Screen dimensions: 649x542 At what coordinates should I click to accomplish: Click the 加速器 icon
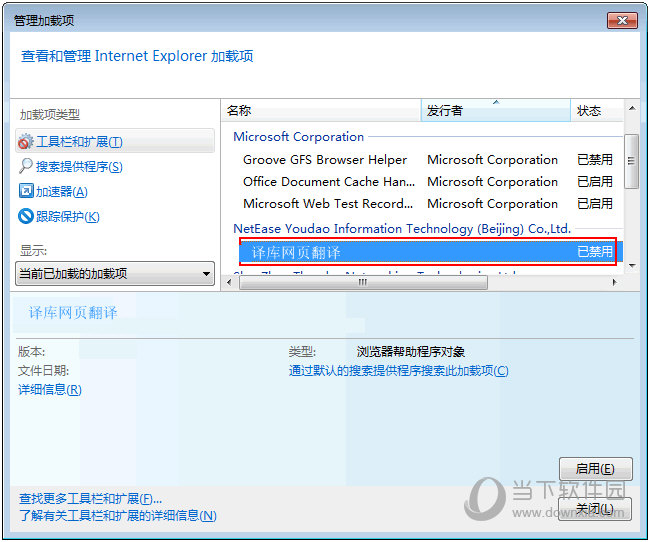click(x=26, y=191)
